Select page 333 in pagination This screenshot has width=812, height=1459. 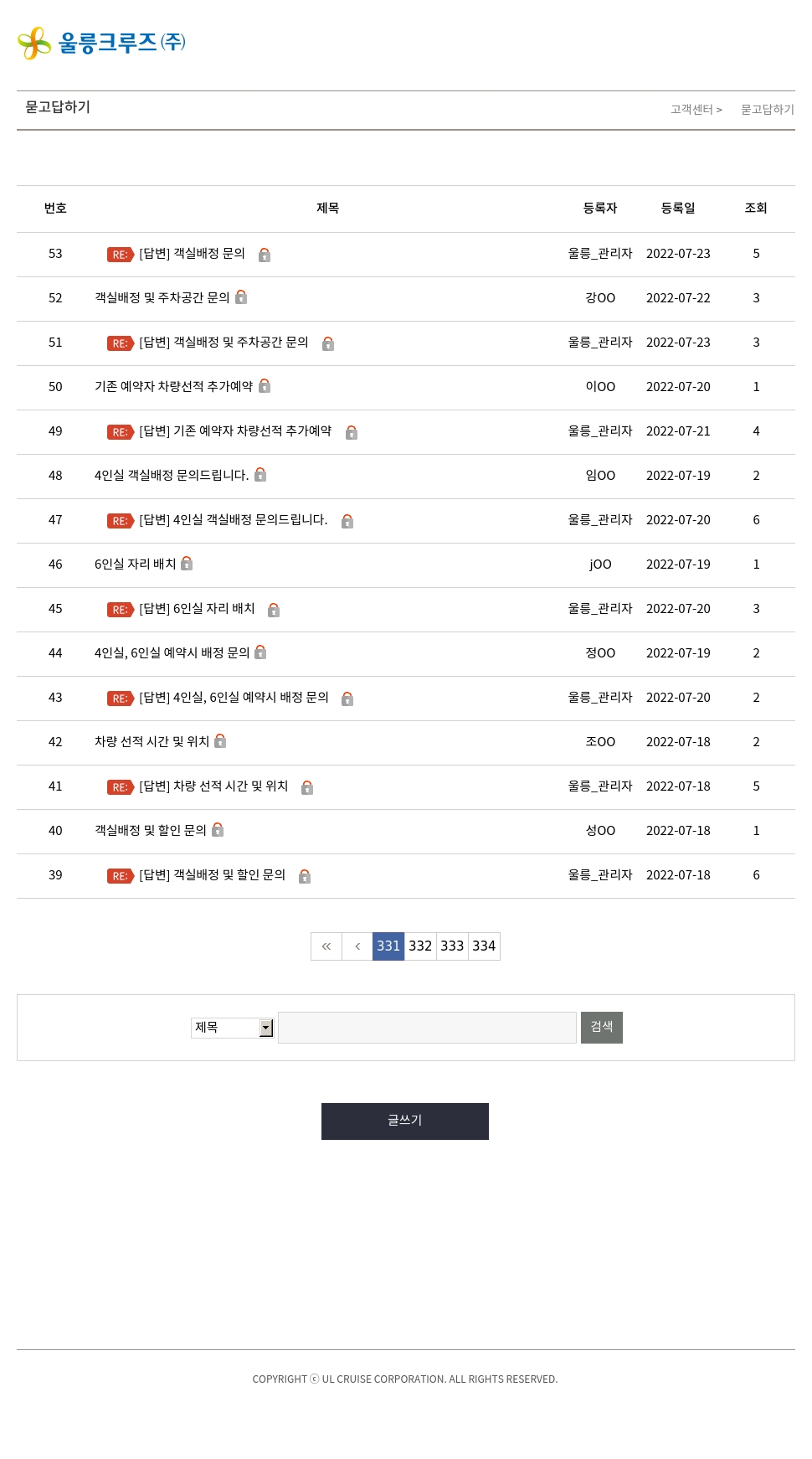pyautogui.click(x=452, y=946)
